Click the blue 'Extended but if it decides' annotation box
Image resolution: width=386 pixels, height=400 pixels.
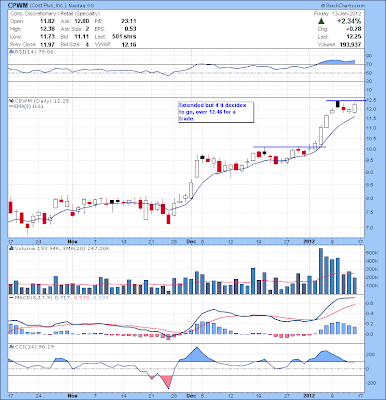[x=216, y=112]
